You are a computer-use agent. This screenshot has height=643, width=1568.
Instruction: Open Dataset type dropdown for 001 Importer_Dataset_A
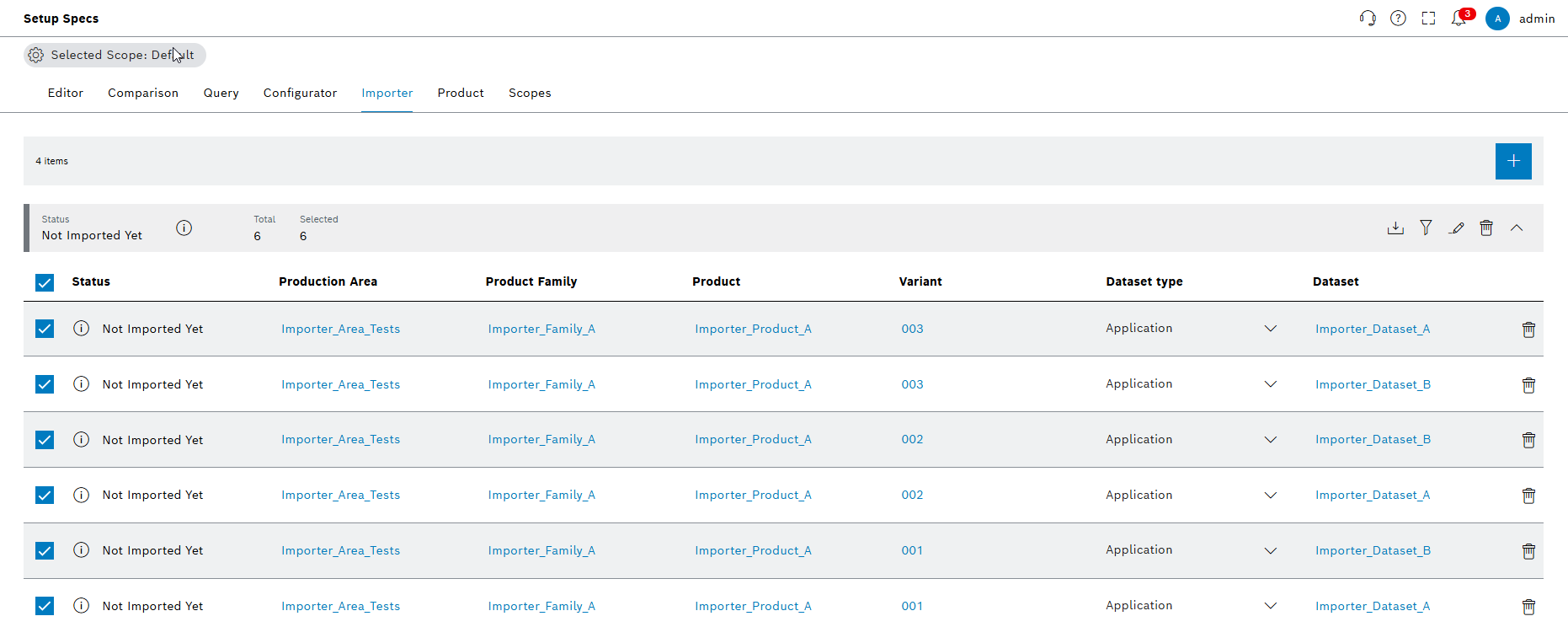pyautogui.click(x=1271, y=606)
